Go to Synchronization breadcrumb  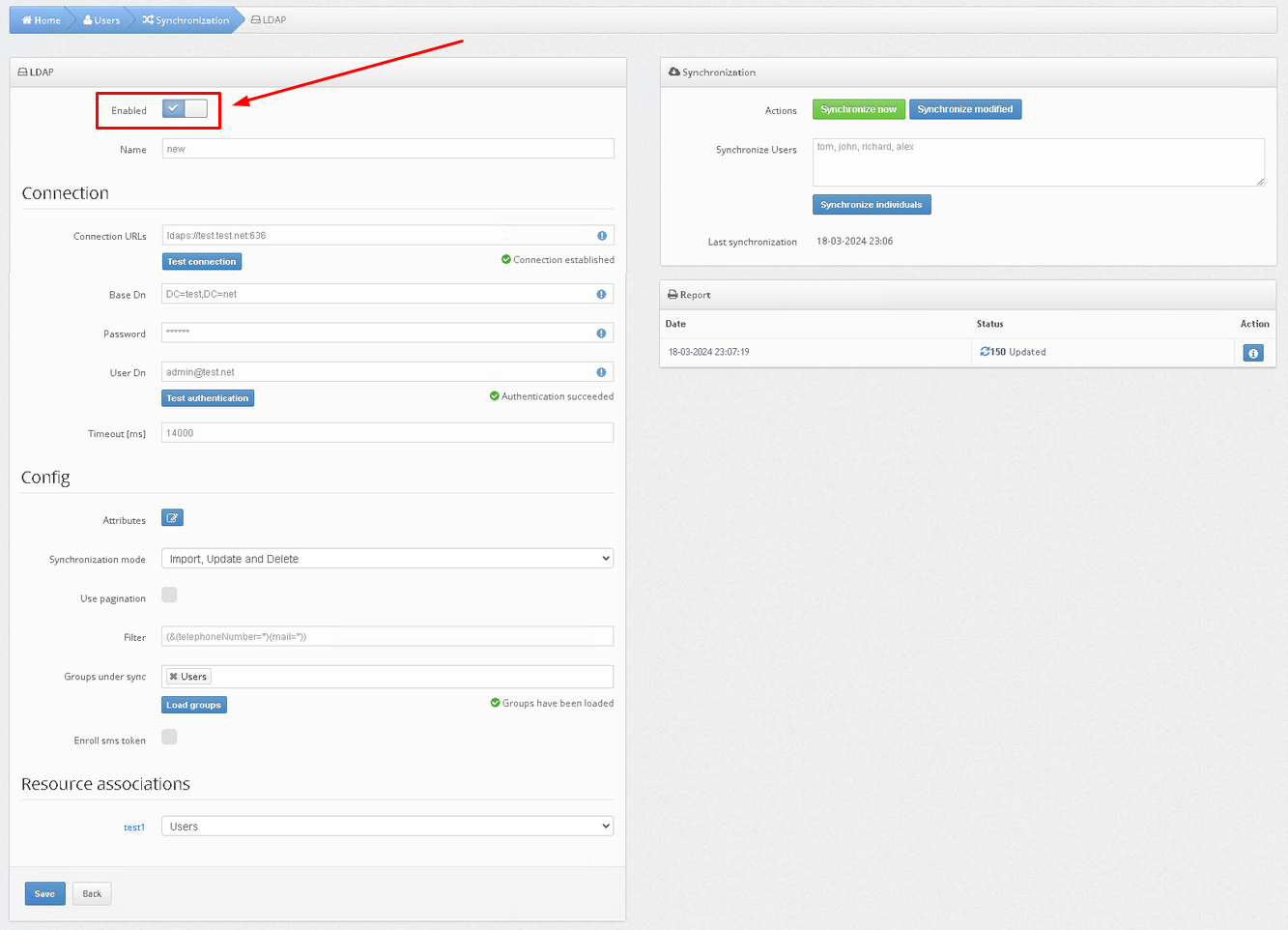tap(186, 20)
